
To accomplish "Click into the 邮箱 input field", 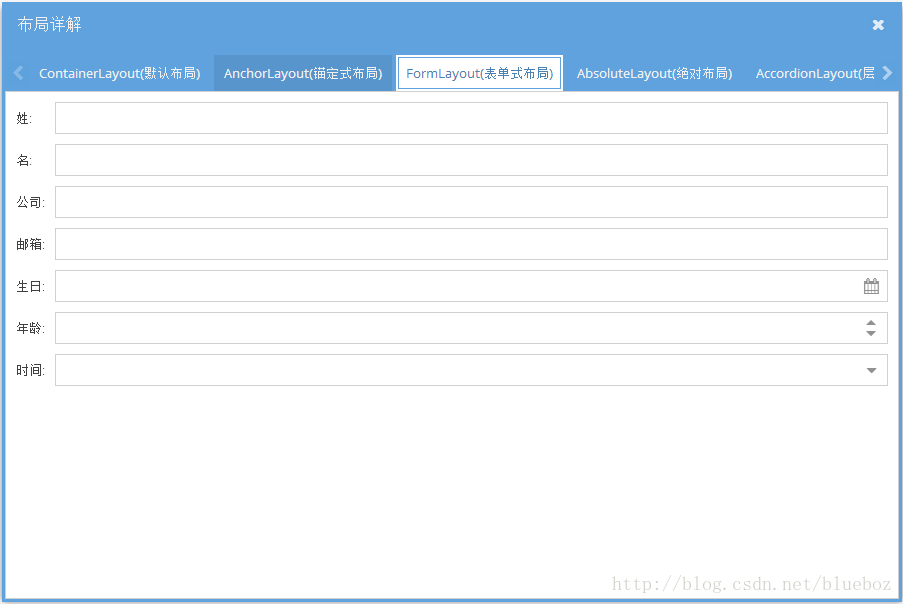I will pyautogui.click(x=471, y=244).
